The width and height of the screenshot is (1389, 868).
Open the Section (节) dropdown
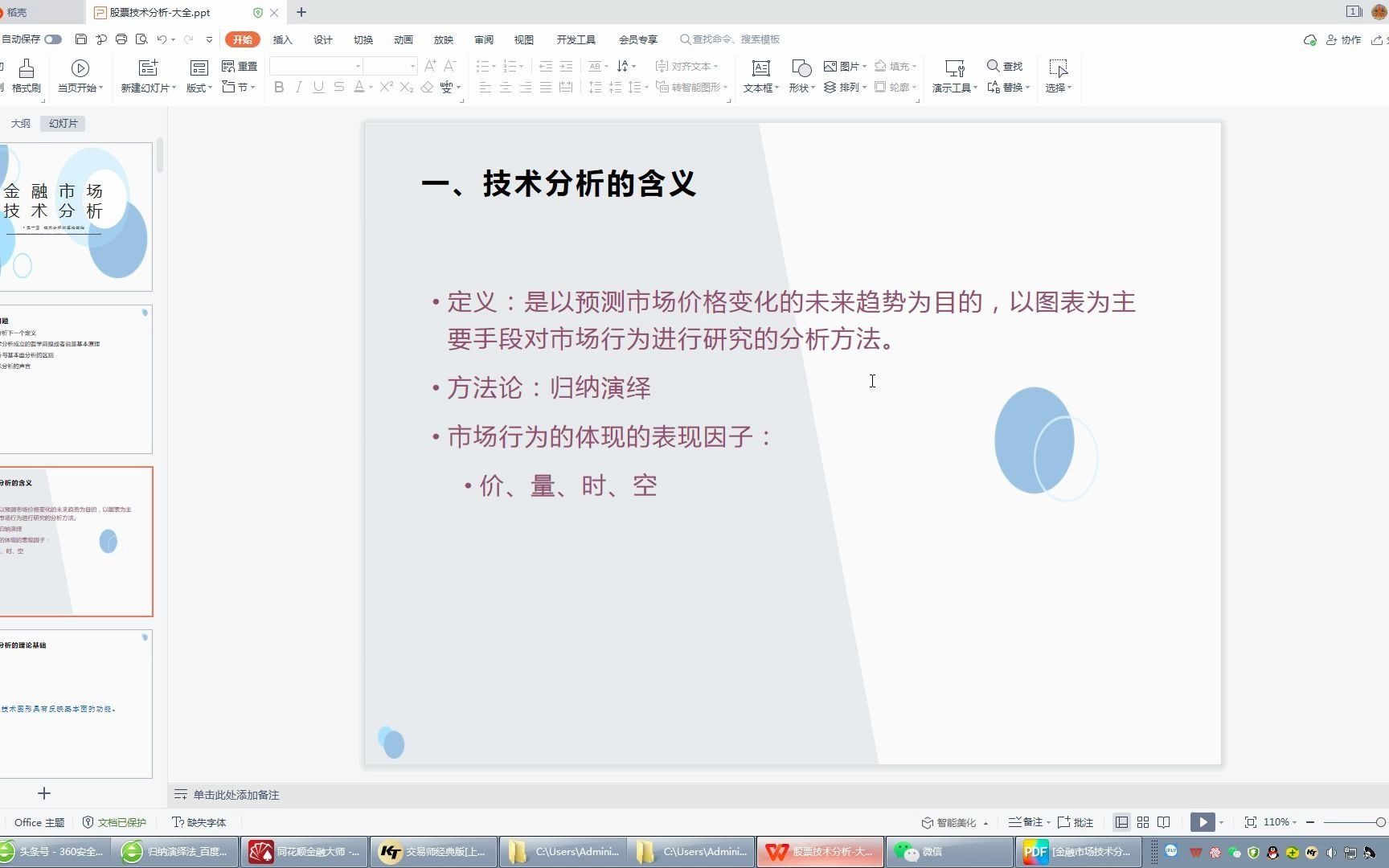(238, 87)
